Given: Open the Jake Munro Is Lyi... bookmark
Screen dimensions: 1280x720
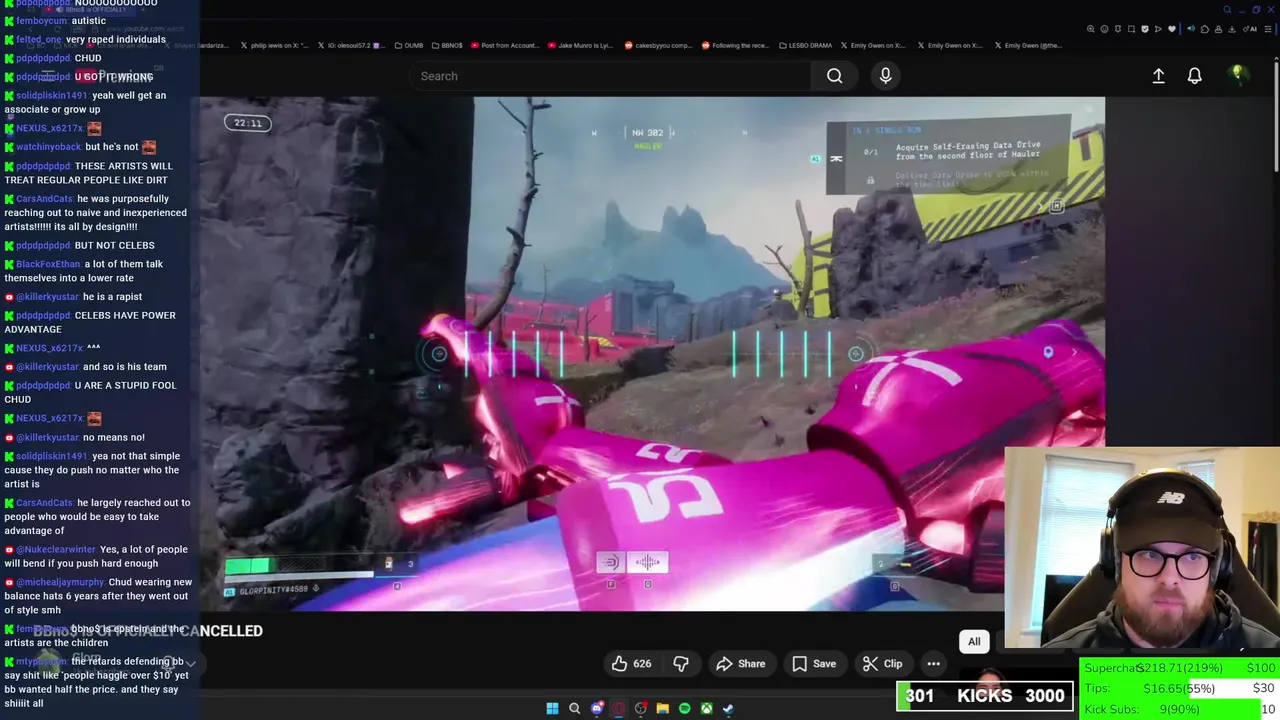Looking at the screenshot, I should pyautogui.click(x=580, y=45).
